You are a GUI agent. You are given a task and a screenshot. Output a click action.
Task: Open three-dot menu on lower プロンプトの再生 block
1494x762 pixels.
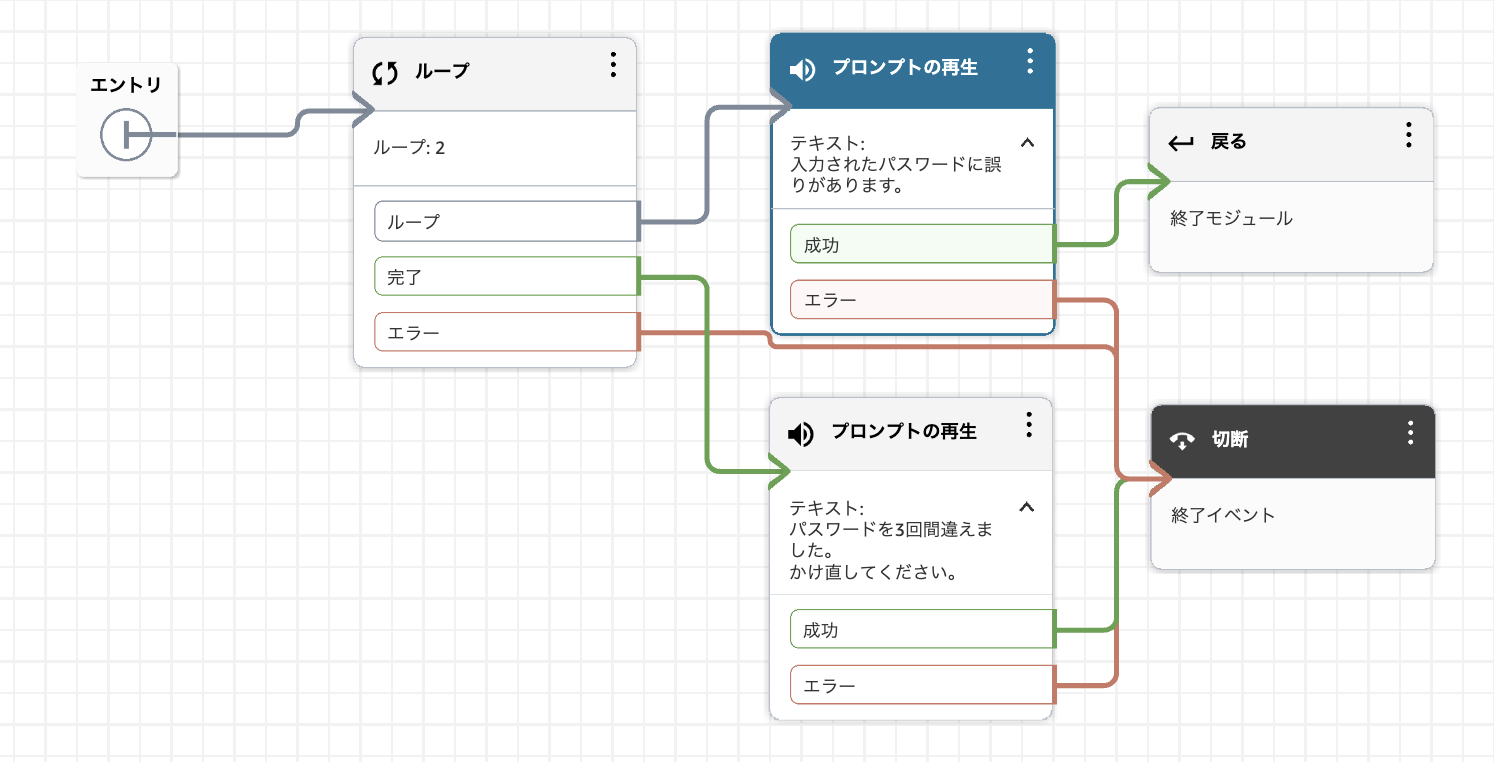(1028, 425)
